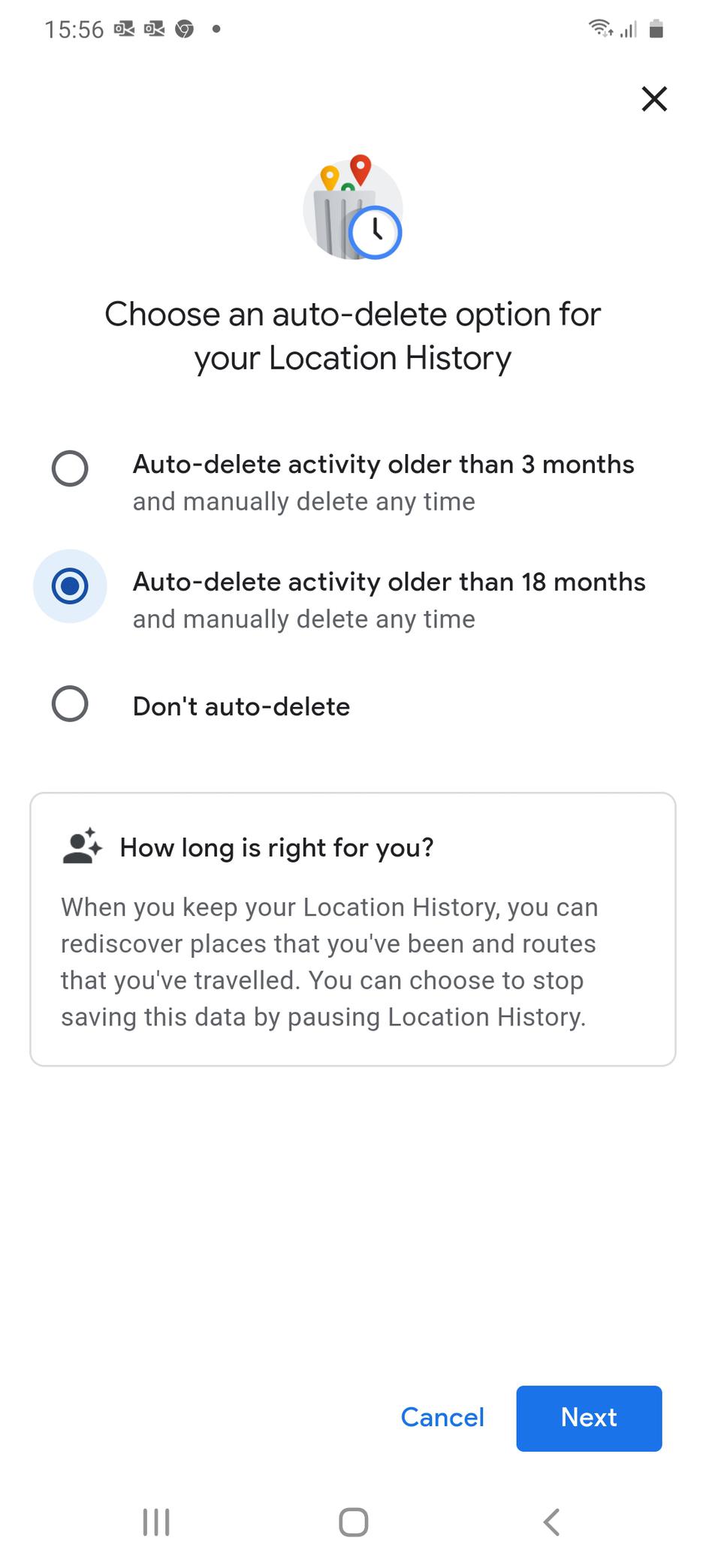Image resolution: width=706 pixels, height=1568 pixels.
Task: Tap the Home navigation button
Action: point(353,1522)
